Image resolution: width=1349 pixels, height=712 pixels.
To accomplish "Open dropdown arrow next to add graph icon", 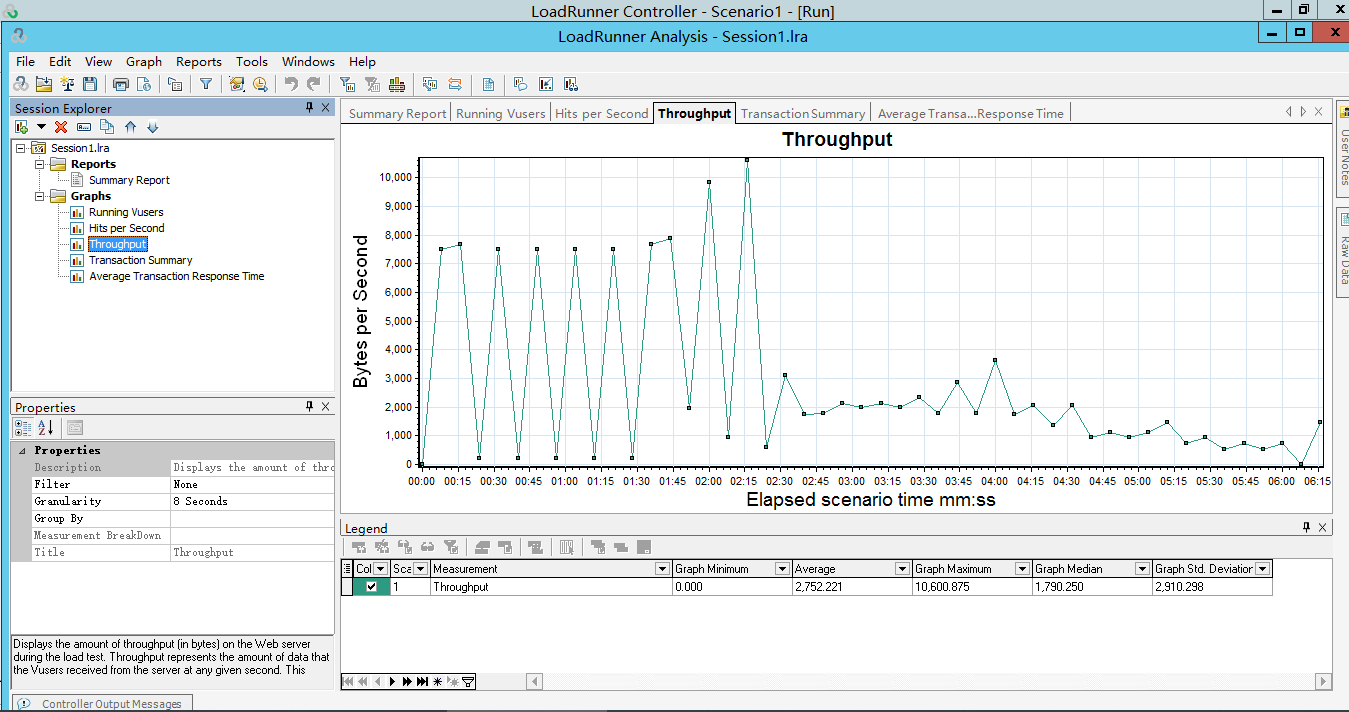I will tap(41, 127).
